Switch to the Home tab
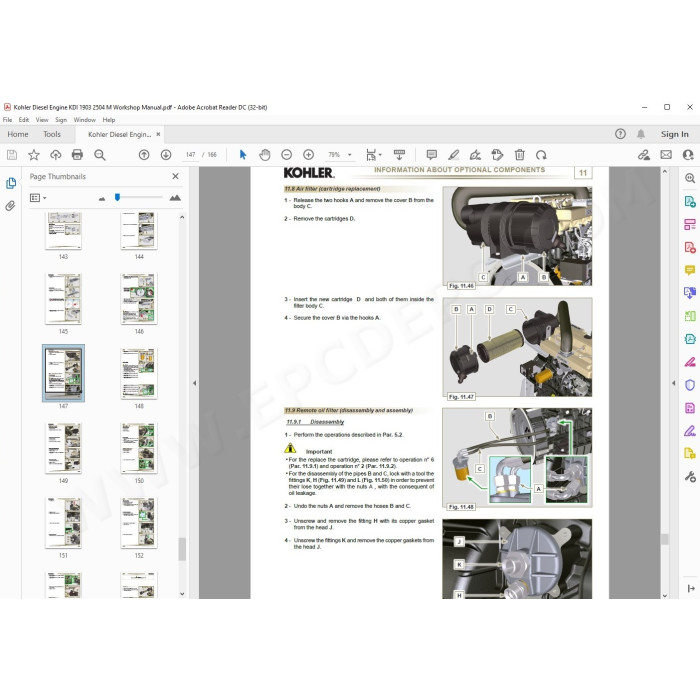This screenshot has width=700, height=700. 18,134
